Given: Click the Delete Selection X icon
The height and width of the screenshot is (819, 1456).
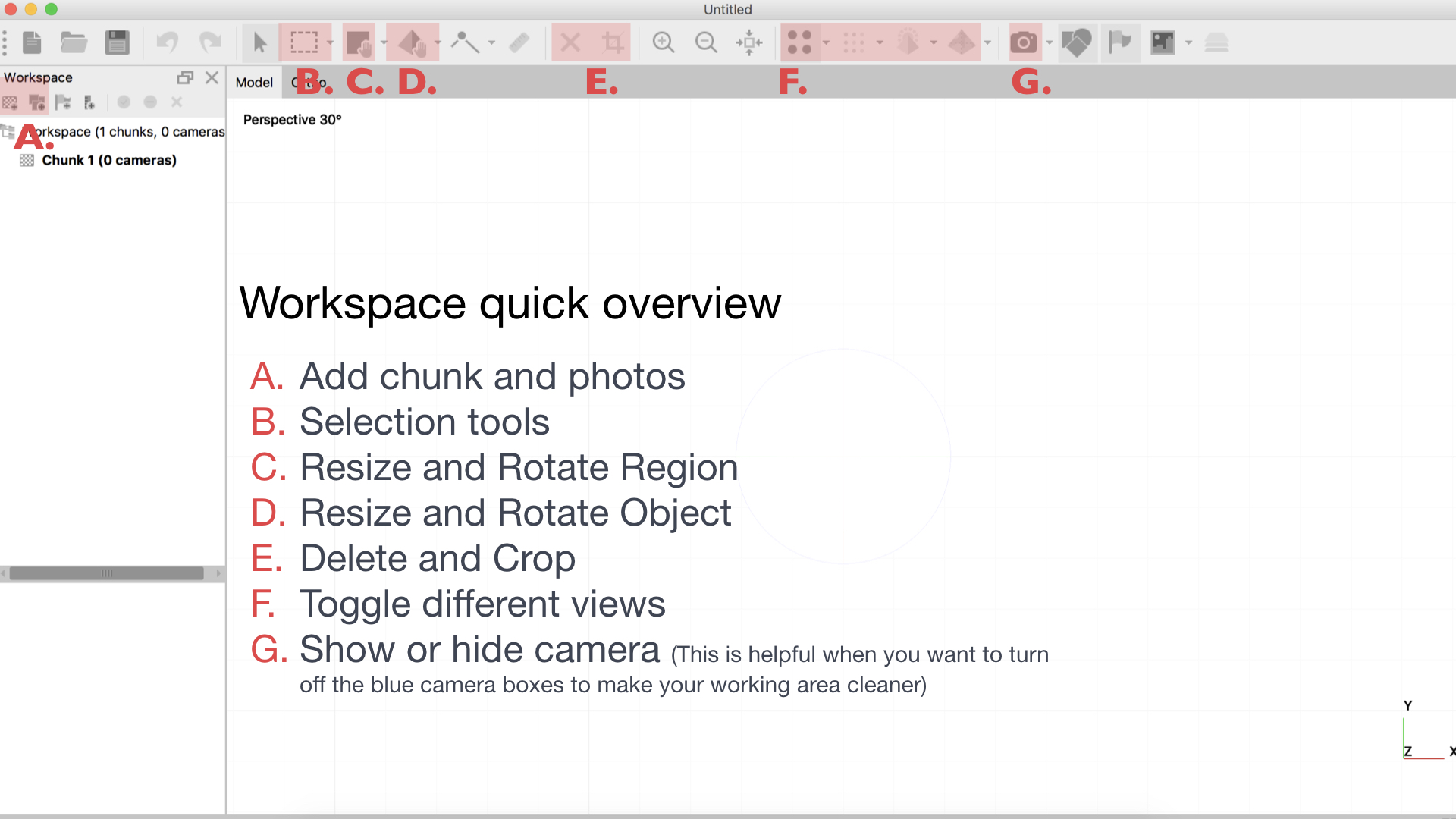Looking at the screenshot, I should coord(570,42).
